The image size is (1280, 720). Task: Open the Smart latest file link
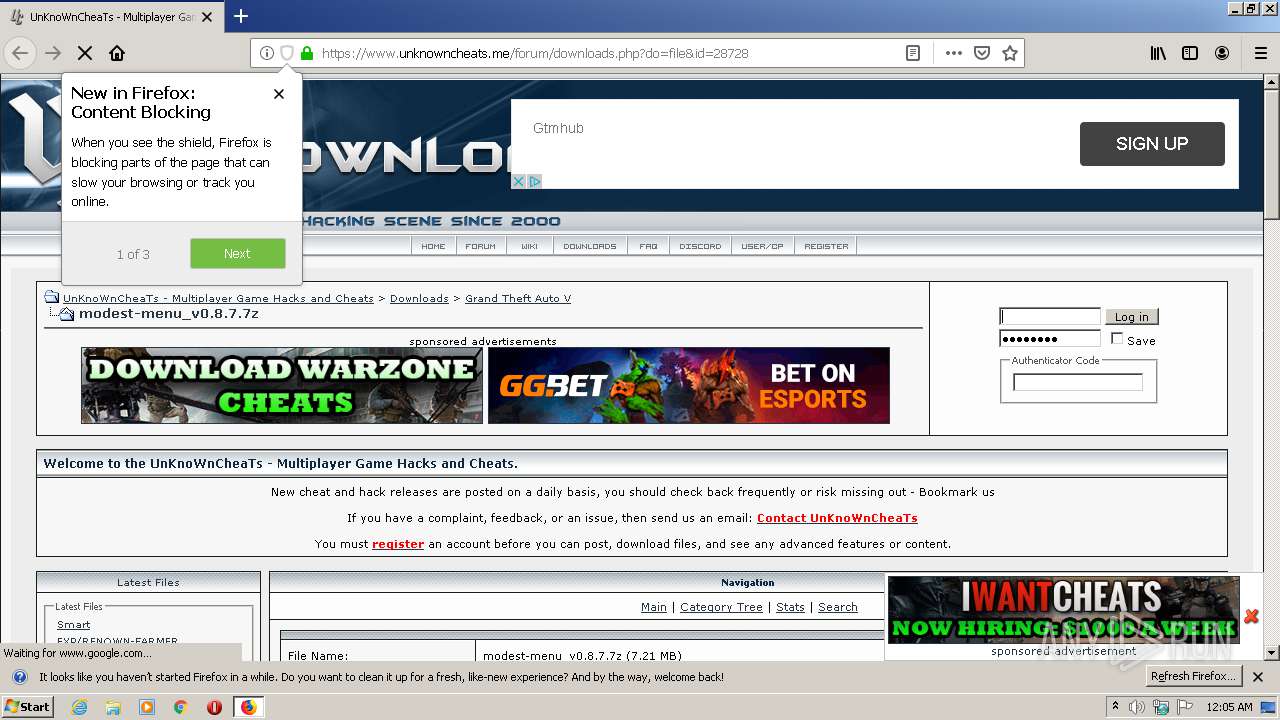click(74, 625)
